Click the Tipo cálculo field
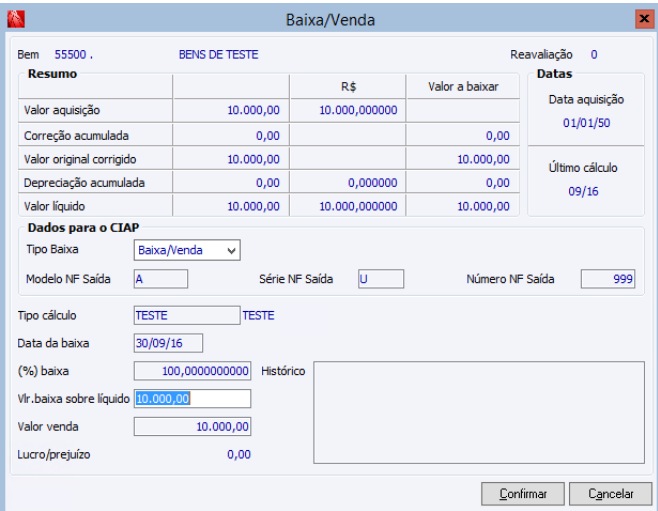Viewport: 658px width, 511px height. coord(185,315)
